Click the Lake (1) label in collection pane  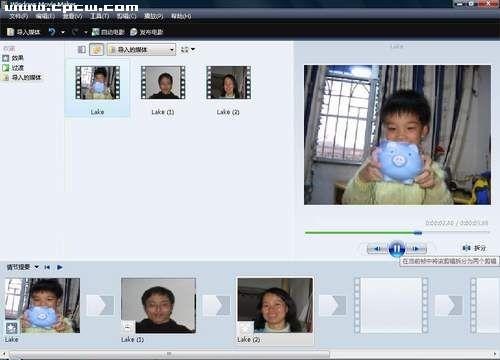pos(163,112)
